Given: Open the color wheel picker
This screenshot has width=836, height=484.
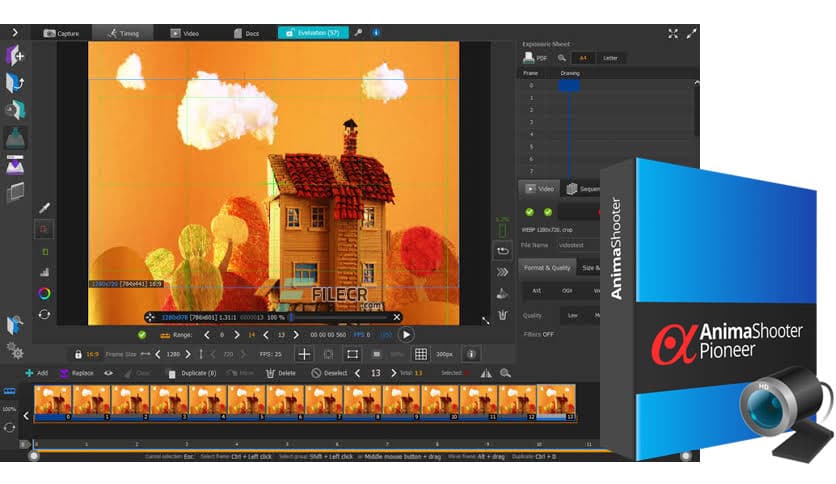Looking at the screenshot, I should pyautogui.click(x=44, y=293).
